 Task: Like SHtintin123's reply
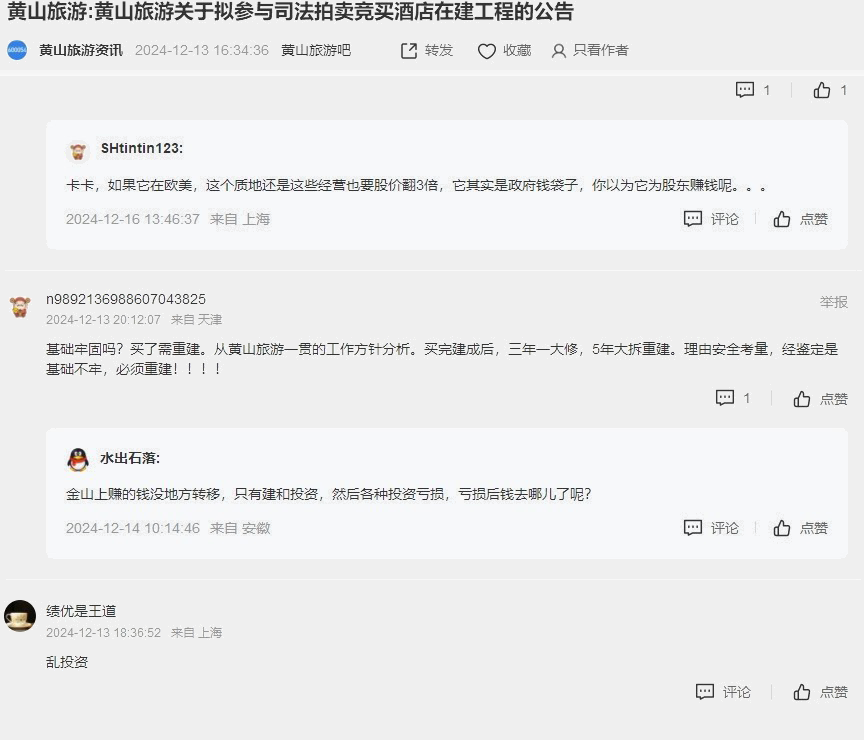pos(801,219)
